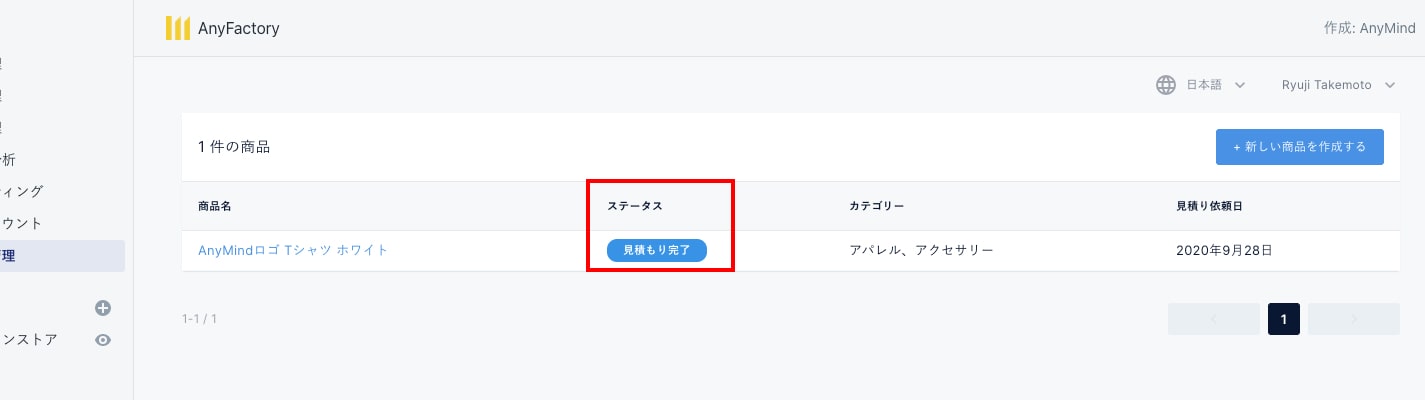
Task: Click the globe language icon
Action: point(1165,85)
